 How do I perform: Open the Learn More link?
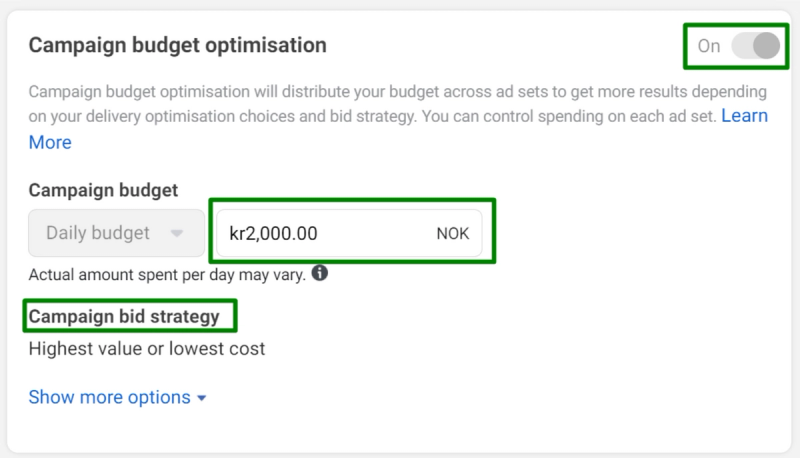point(744,116)
